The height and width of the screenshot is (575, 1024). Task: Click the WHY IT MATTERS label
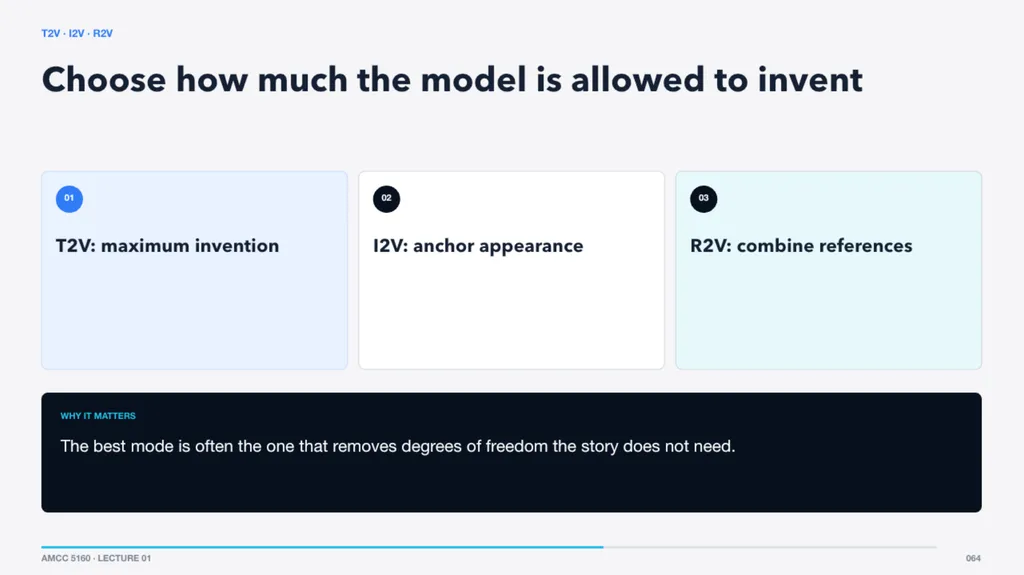(x=98, y=416)
